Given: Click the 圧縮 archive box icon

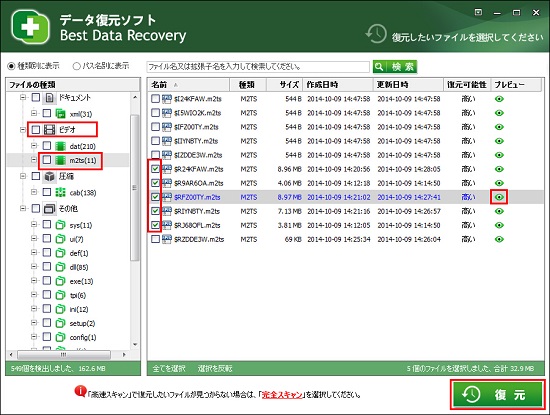Looking at the screenshot, I should point(49,176).
